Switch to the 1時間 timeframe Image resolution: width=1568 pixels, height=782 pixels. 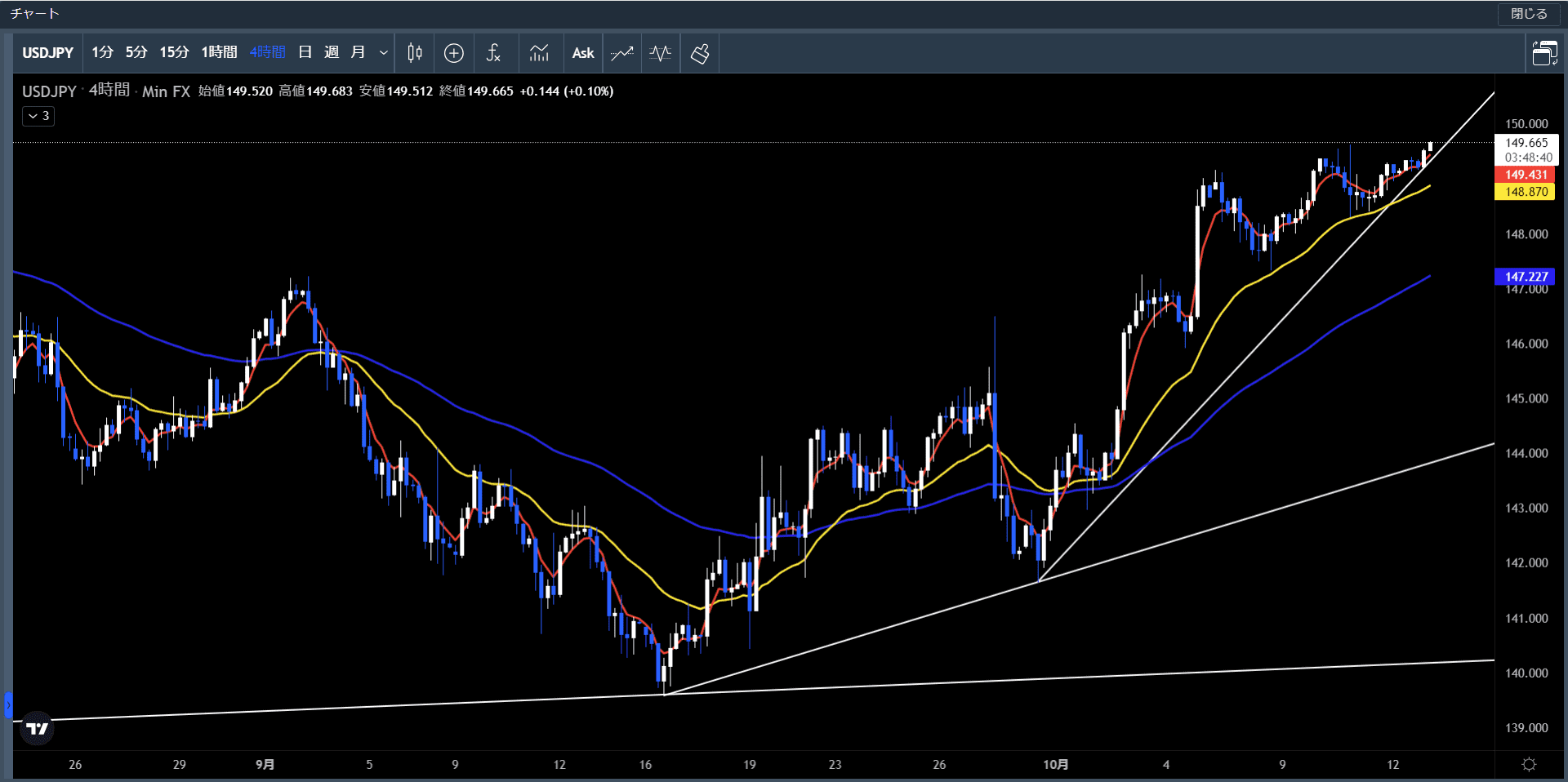tap(219, 53)
